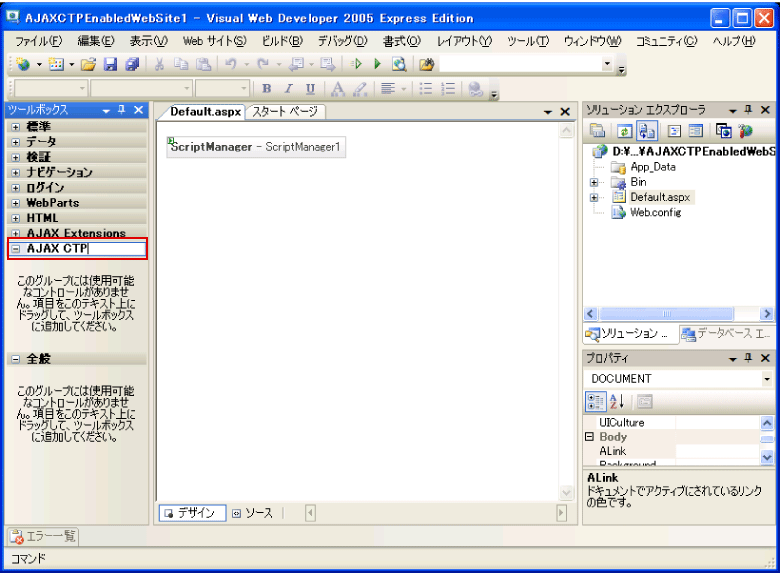Select the ScriptManager control on the design surface
The image size is (780, 575).
[x=256, y=147]
